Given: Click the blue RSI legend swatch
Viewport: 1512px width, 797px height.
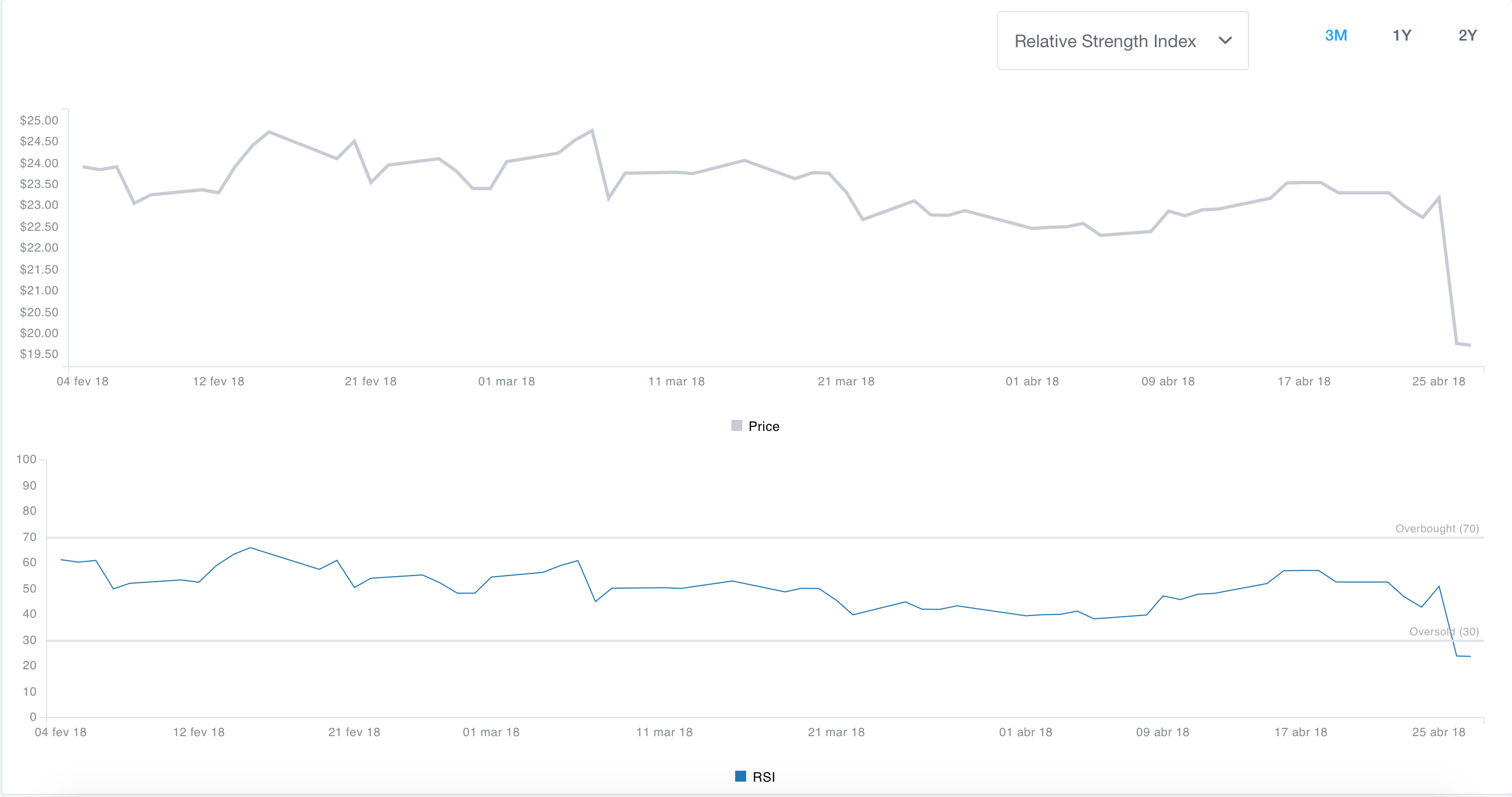Looking at the screenshot, I should (x=741, y=776).
